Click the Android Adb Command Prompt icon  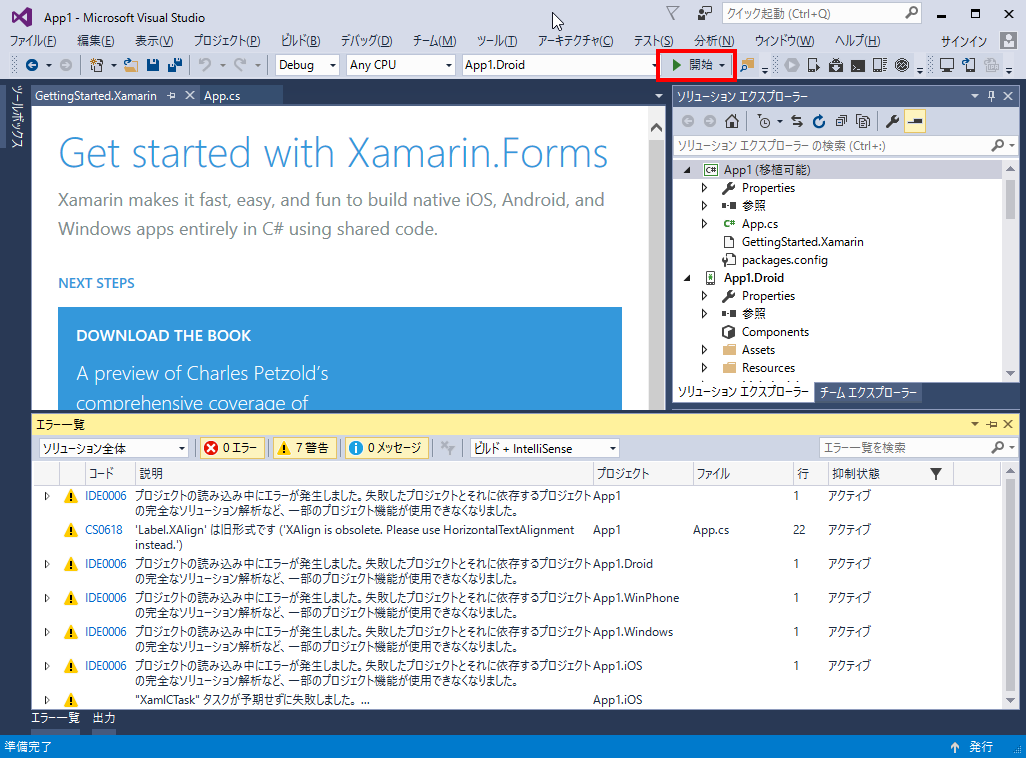pos(858,65)
